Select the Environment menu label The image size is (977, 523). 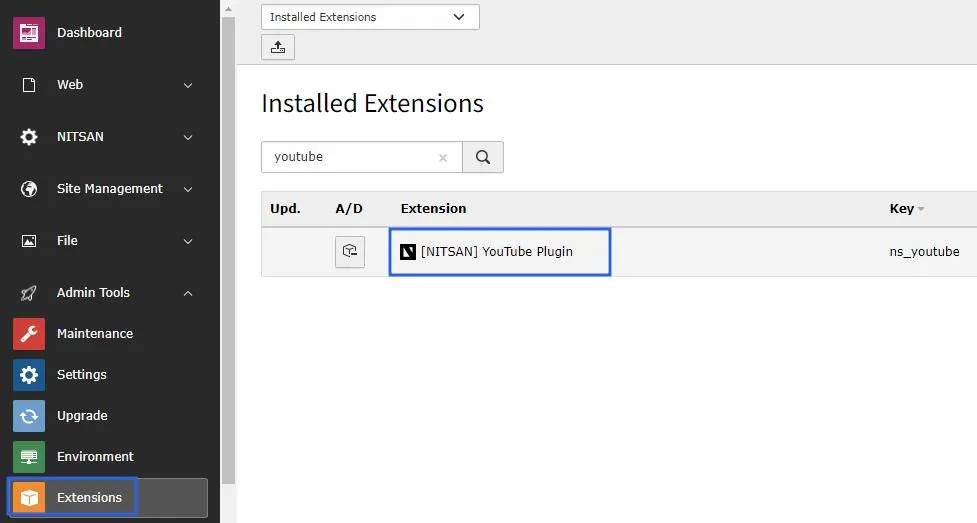pos(95,457)
